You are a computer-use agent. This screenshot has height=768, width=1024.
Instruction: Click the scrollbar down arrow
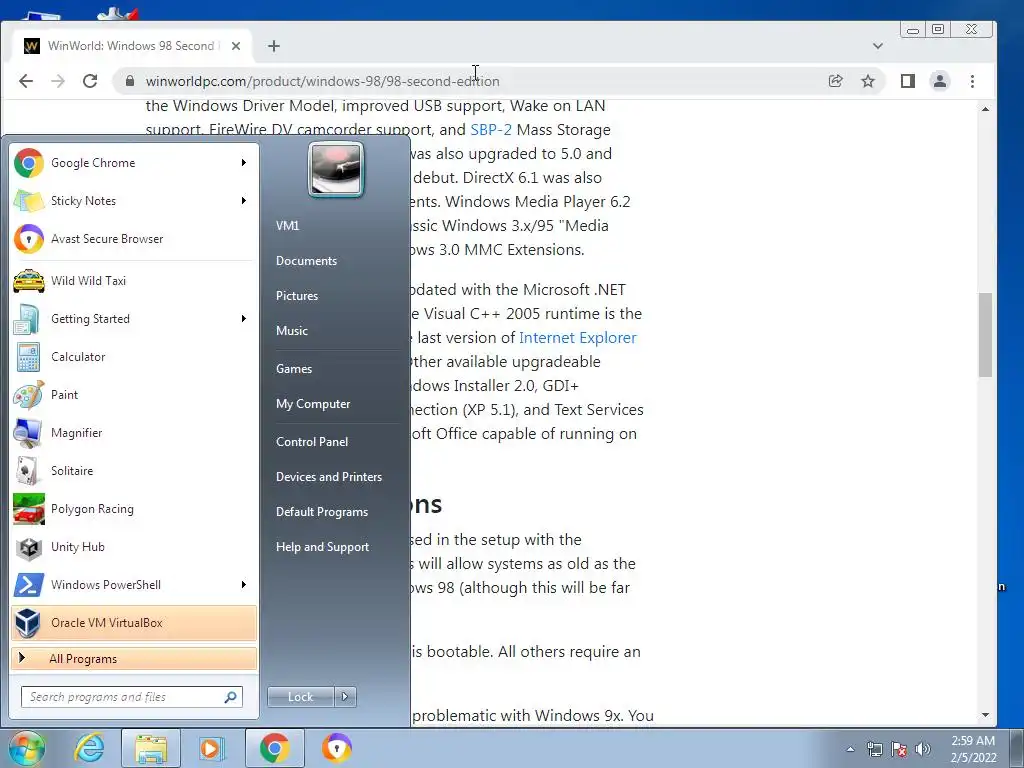[x=985, y=716]
